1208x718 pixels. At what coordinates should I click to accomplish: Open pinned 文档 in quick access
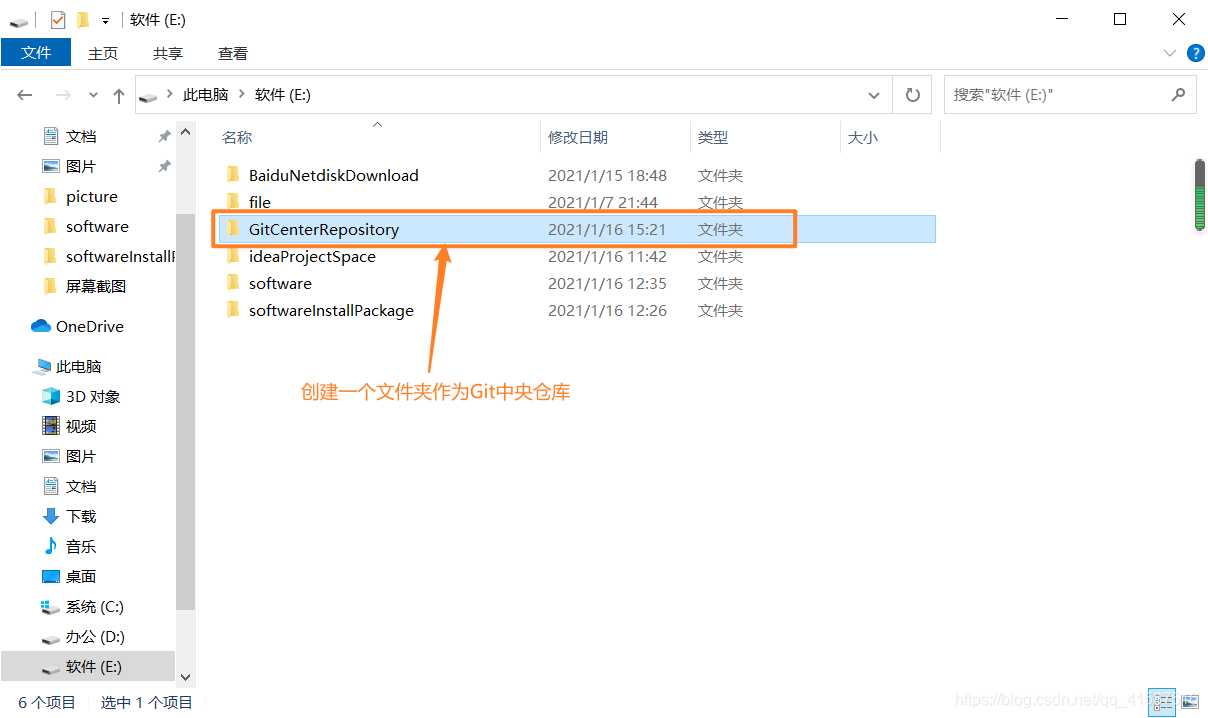[x=80, y=136]
